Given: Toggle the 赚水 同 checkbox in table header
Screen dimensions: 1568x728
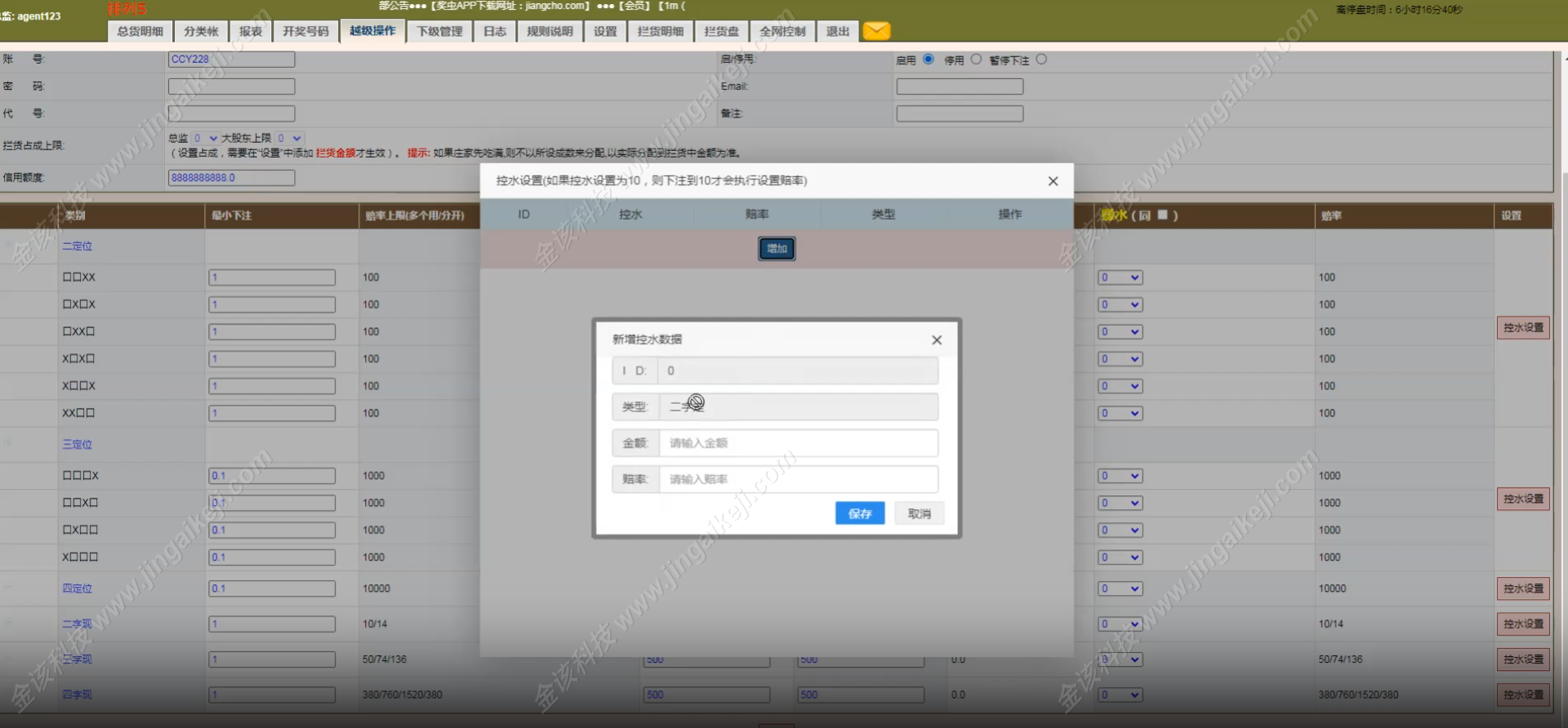Looking at the screenshot, I should click(x=1163, y=215).
